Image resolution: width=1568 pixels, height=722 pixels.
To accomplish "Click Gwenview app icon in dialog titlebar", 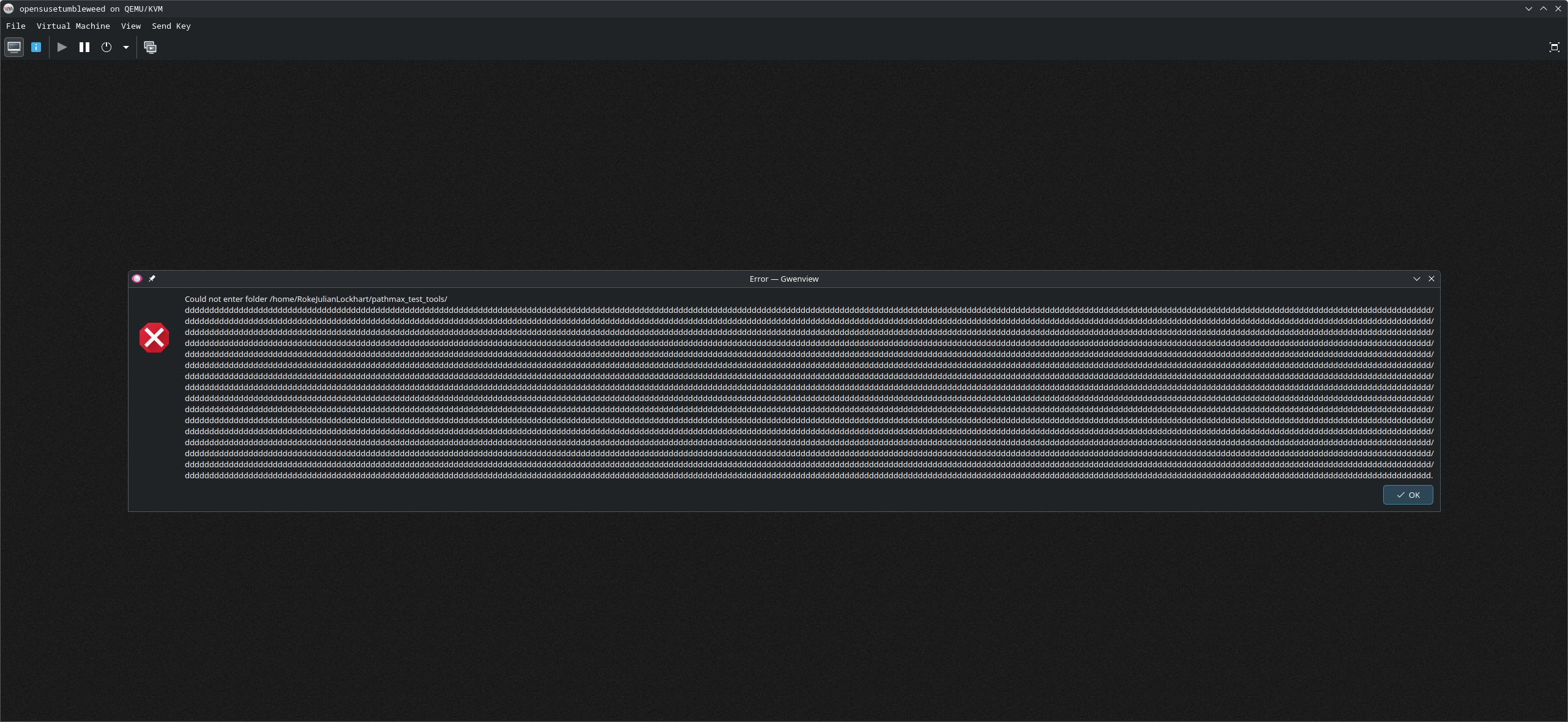I will click(137, 279).
